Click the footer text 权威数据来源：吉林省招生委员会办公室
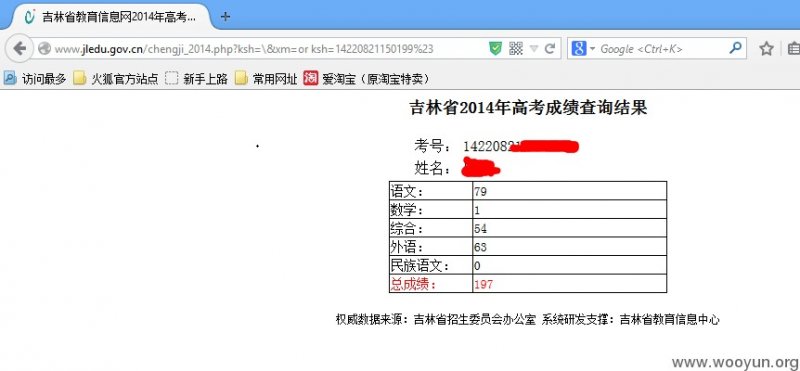 [x=436, y=320]
